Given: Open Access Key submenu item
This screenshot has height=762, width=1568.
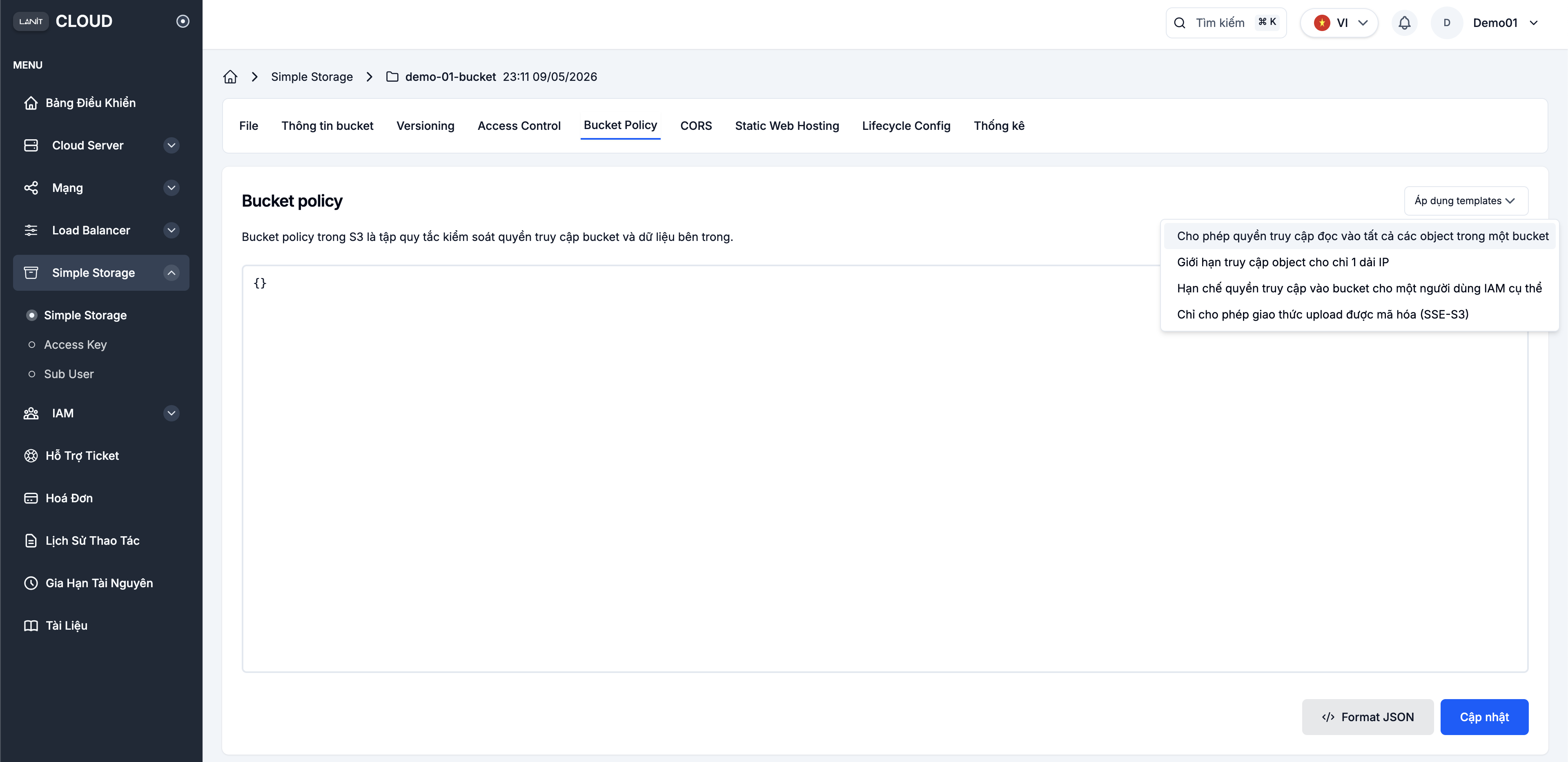Looking at the screenshot, I should click(x=76, y=345).
